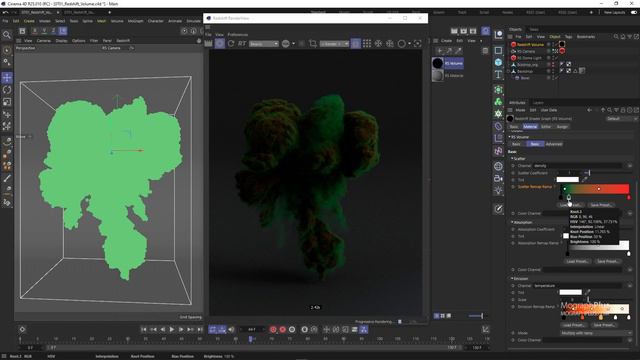Open the Scatter Channel density dropdown arrow
Viewport: 640px width, 360px height.
click(x=630, y=166)
